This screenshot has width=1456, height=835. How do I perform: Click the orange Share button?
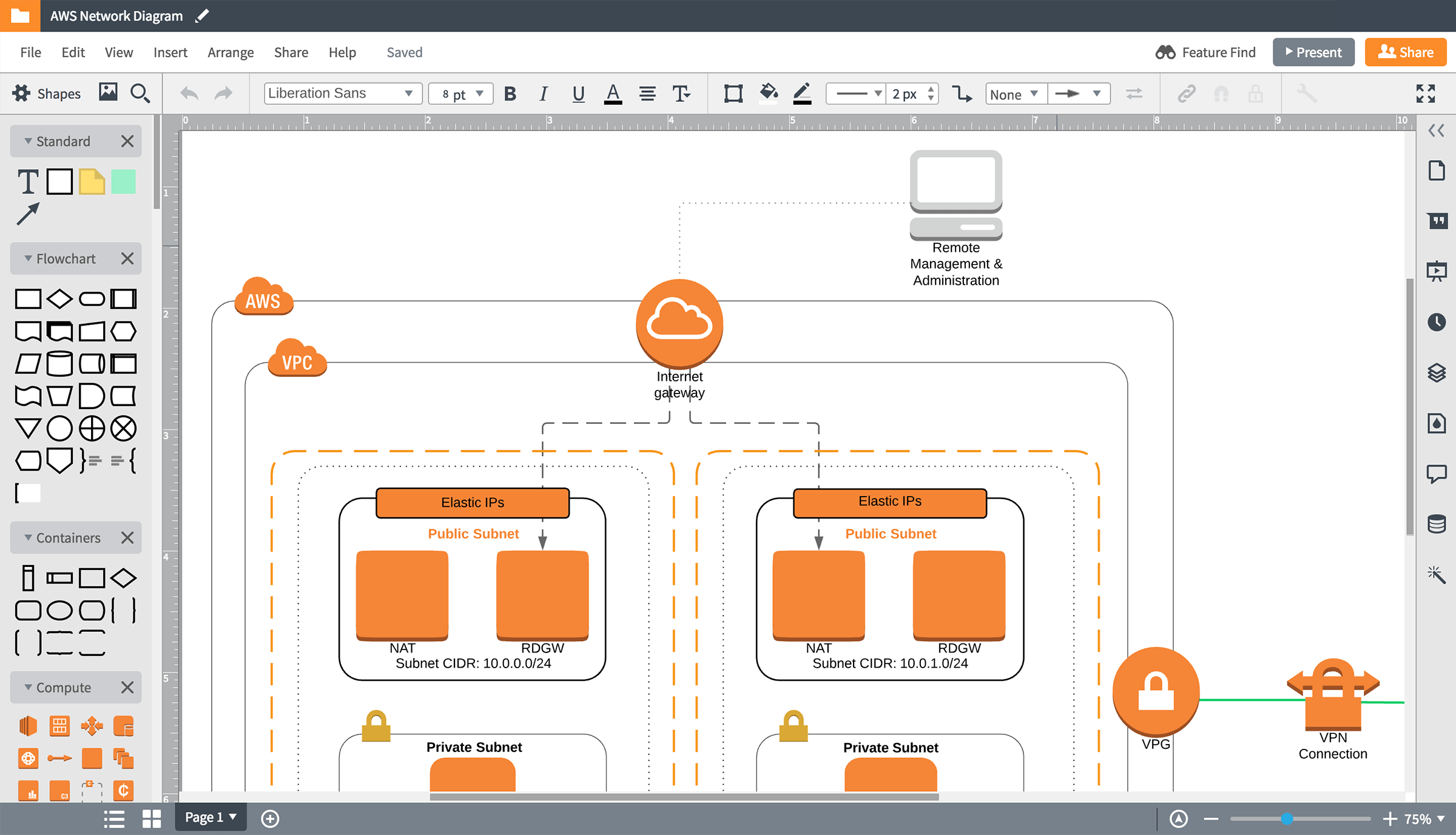1406,52
